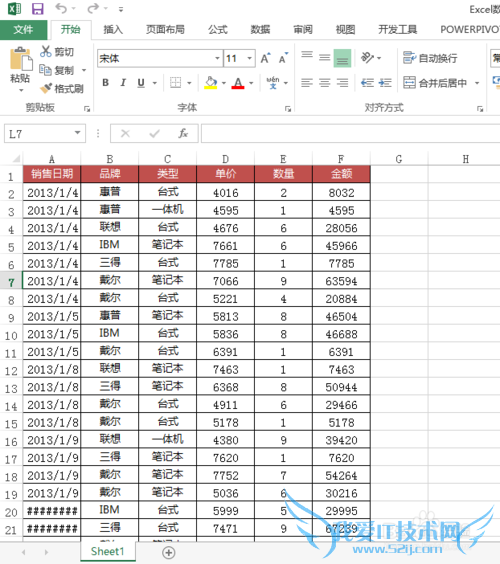This screenshot has width=500, height=564.
Task: Center text horizontally in cell
Action: click(324, 83)
